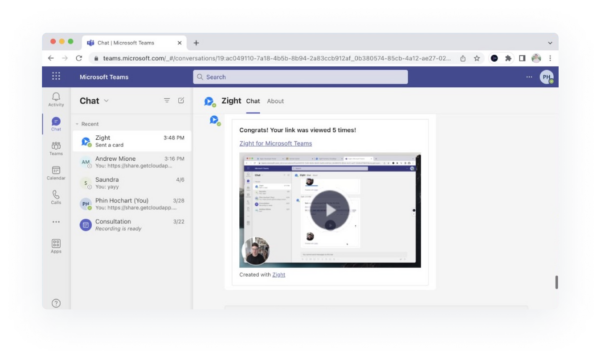Follow the Zight for Microsoft Teams link
Screen dimensions: 600x360
276,143
